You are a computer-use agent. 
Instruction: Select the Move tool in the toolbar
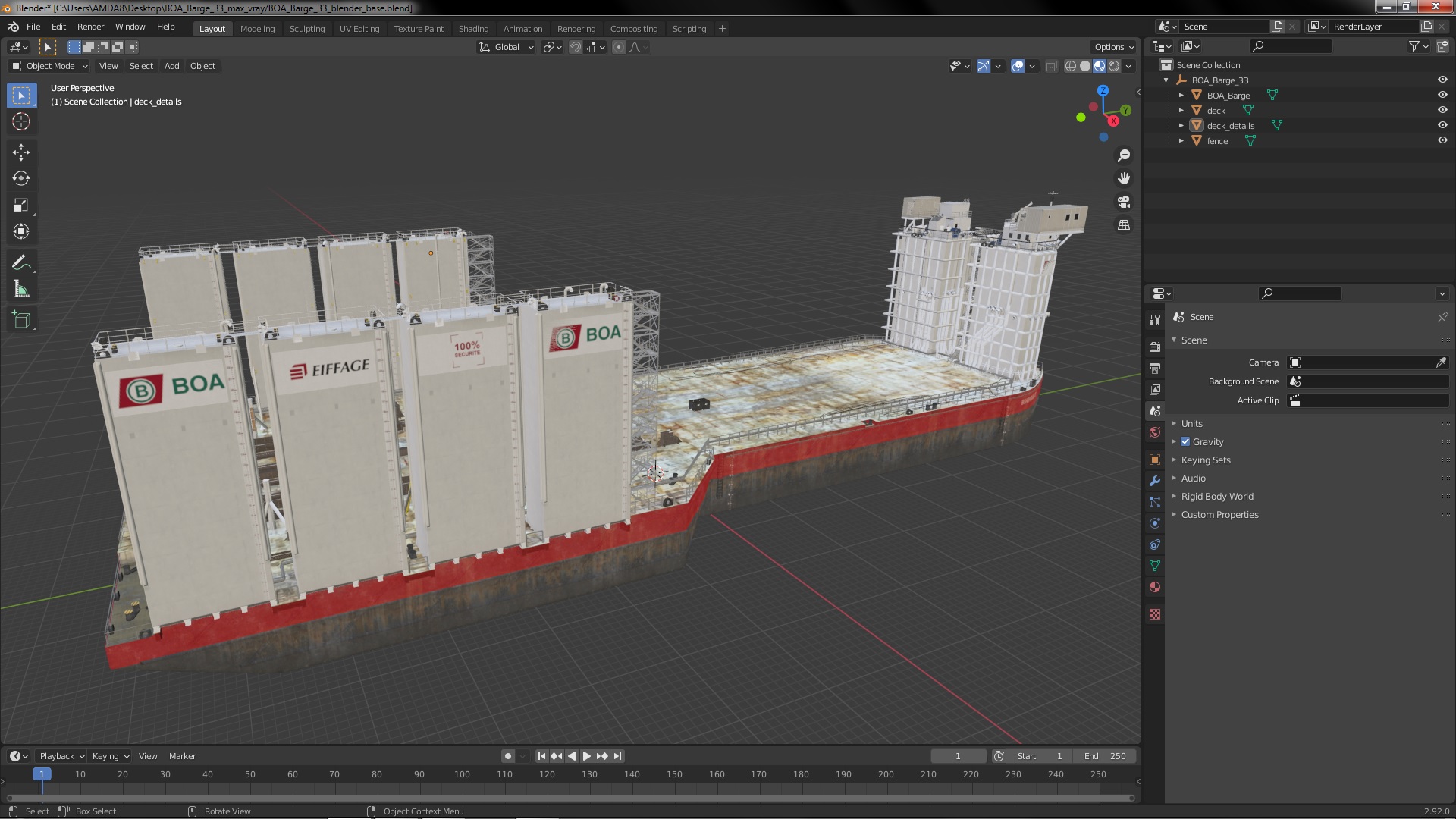[x=21, y=152]
